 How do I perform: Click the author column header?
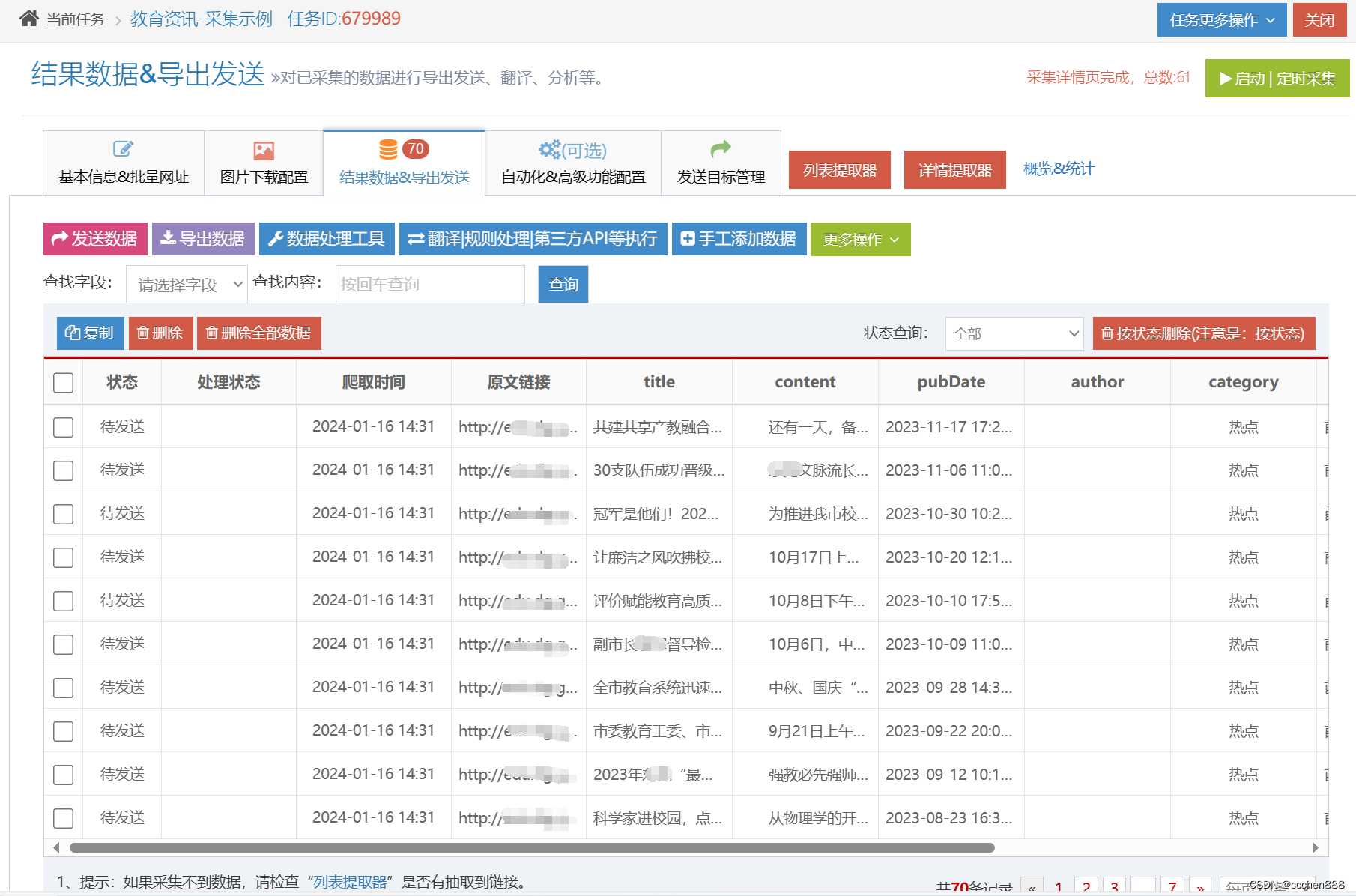point(1098,382)
